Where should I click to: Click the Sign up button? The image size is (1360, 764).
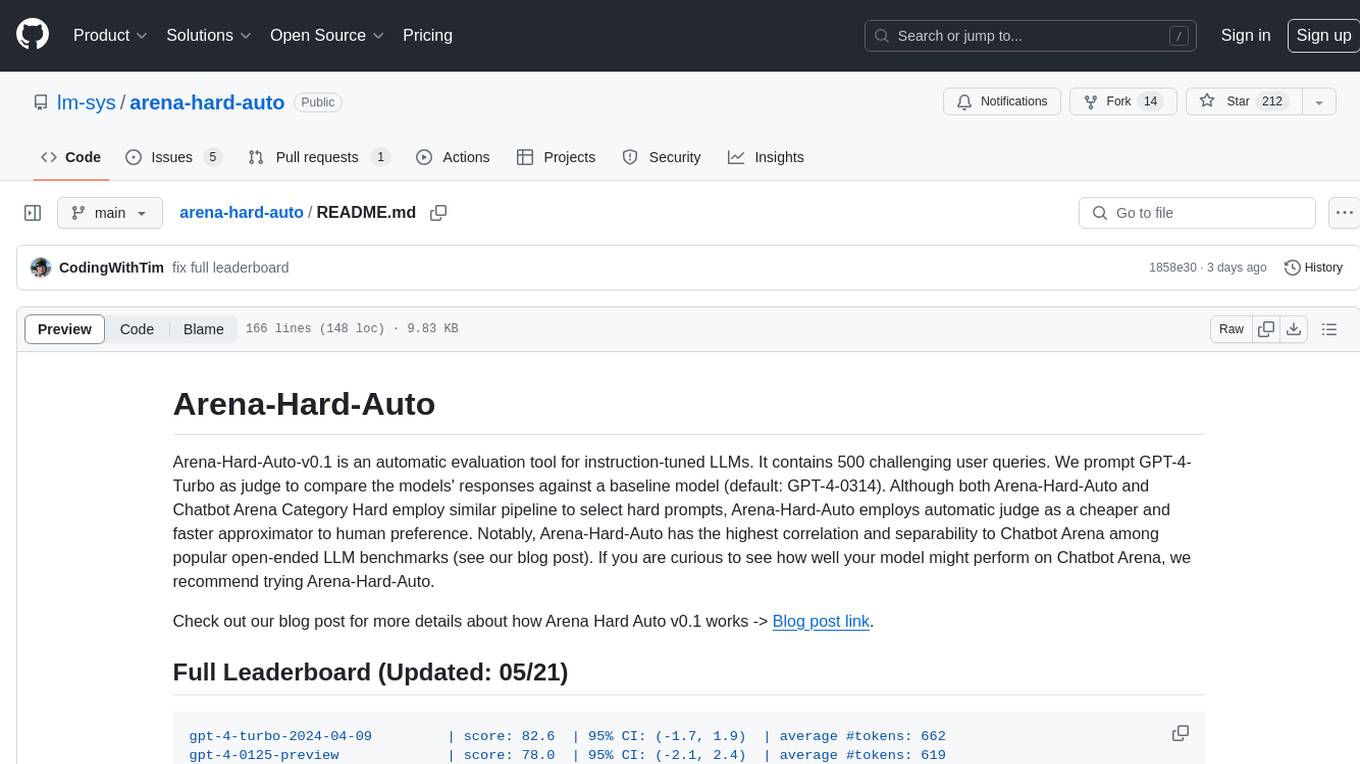tap(1323, 35)
